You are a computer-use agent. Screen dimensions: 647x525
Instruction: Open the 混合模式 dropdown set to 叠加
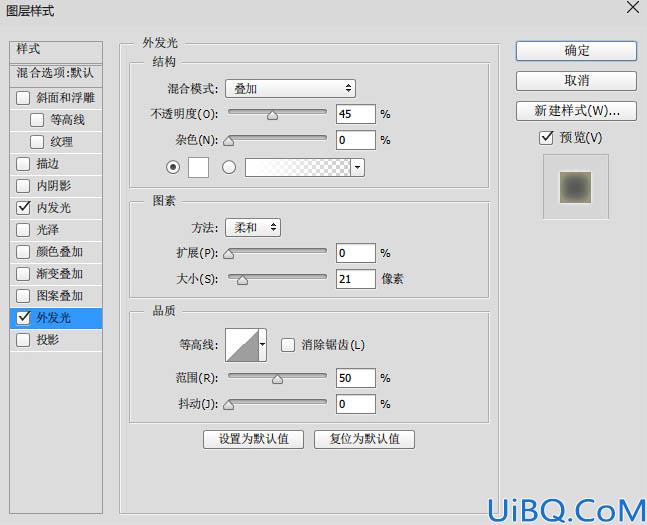pyautogui.click(x=290, y=88)
